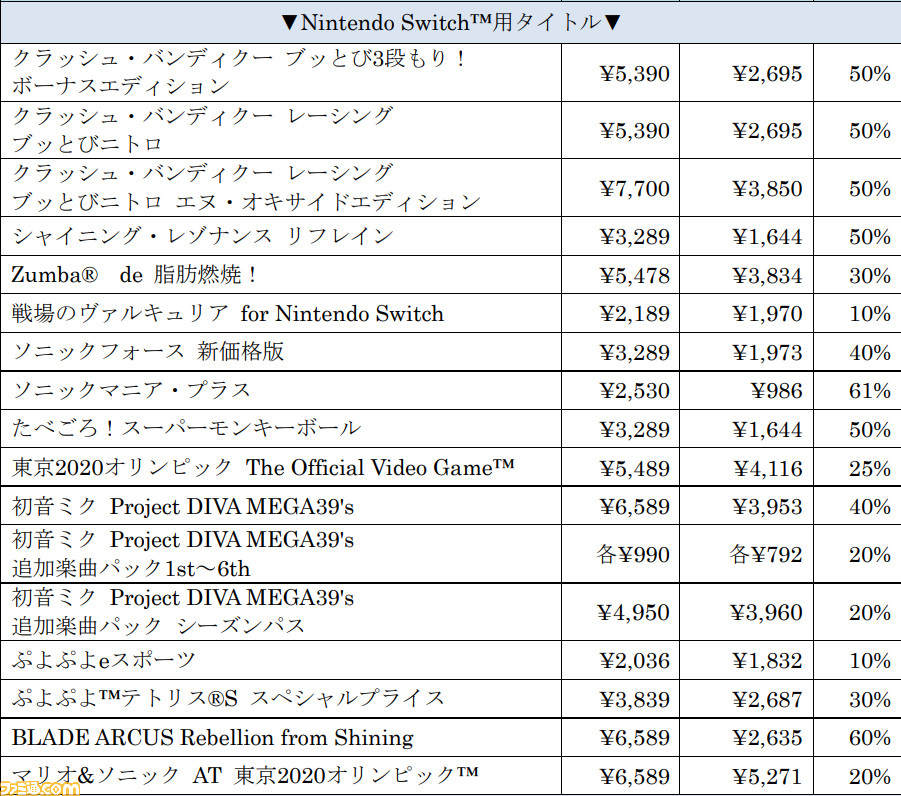Image resolution: width=901 pixels, height=796 pixels.
Task: Click the ¥2,189 regular price cell
Action: 621,314
